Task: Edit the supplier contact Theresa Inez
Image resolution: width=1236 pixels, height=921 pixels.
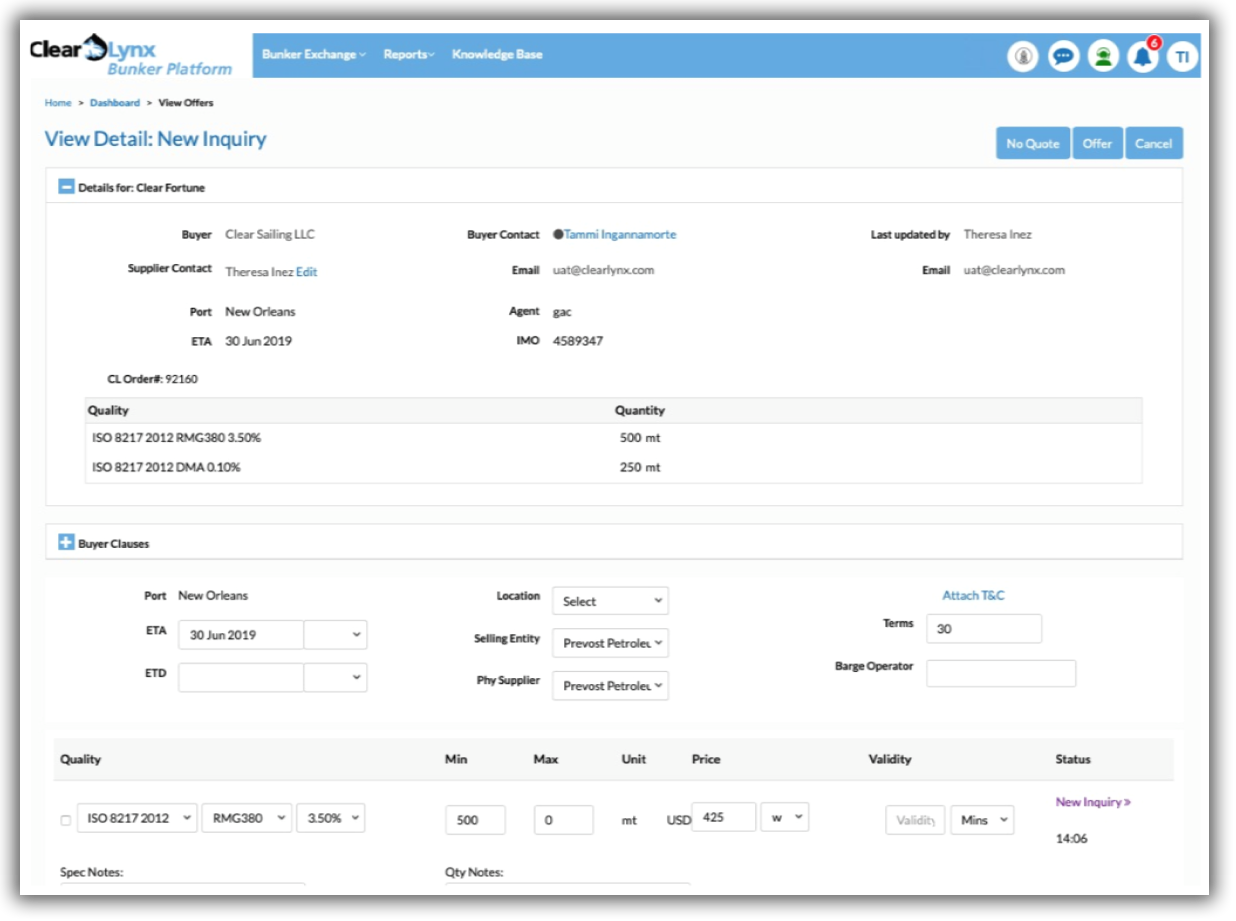Action: 306,272
